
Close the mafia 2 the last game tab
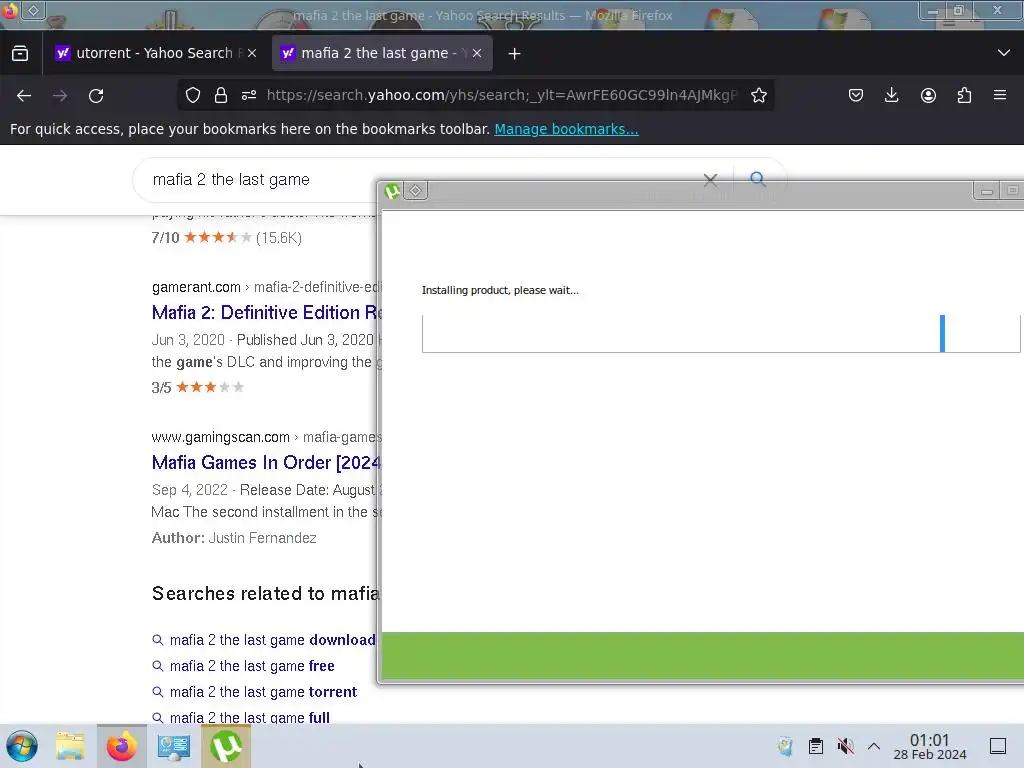477,54
